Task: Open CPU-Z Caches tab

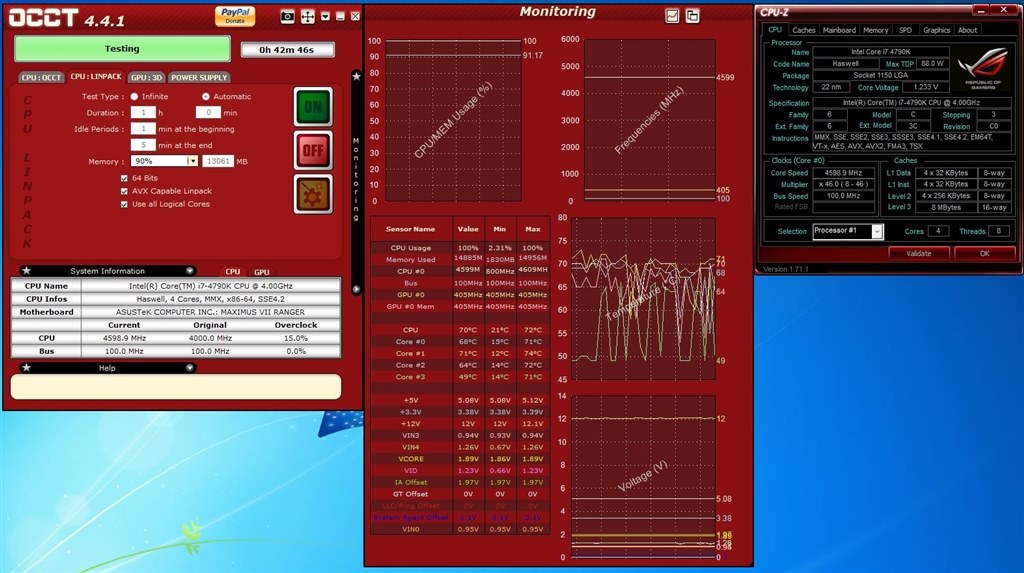Action: pyautogui.click(x=803, y=30)
